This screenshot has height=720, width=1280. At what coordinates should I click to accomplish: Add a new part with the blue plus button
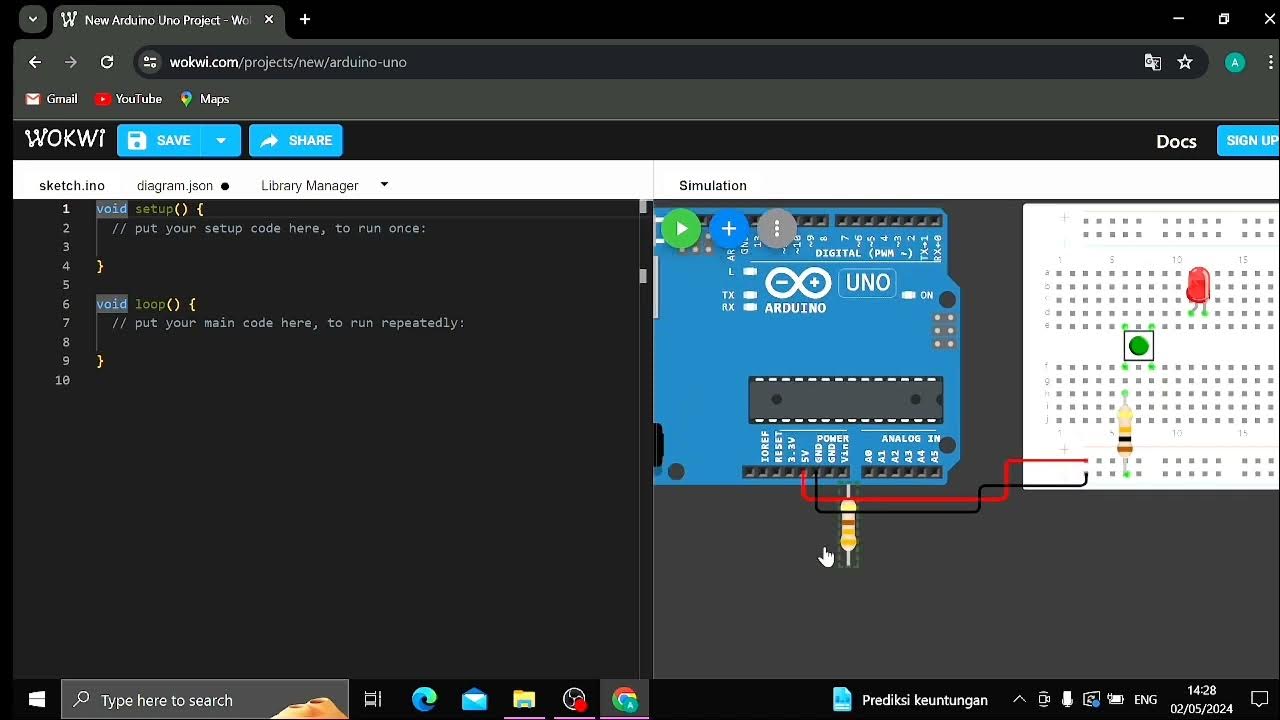tap(729, 229)
